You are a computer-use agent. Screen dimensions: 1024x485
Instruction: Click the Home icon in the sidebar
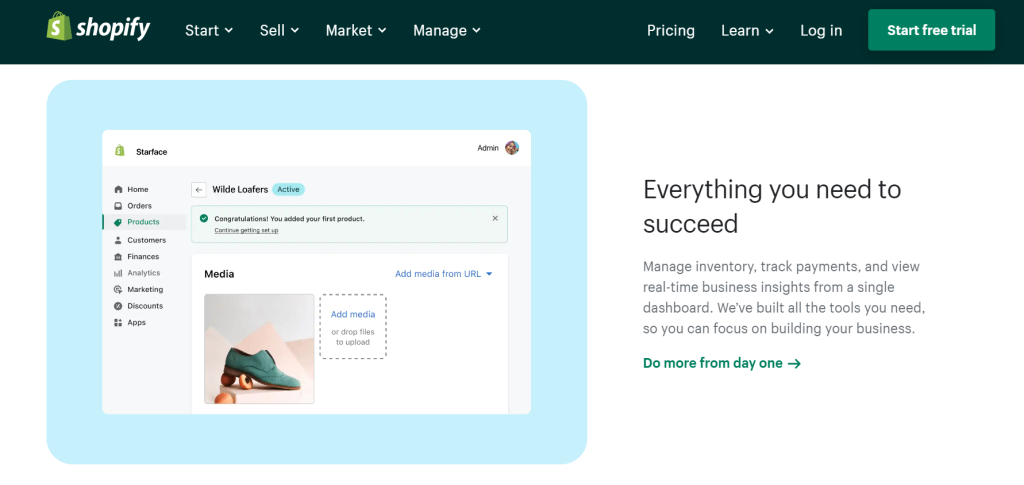(118, 189)
